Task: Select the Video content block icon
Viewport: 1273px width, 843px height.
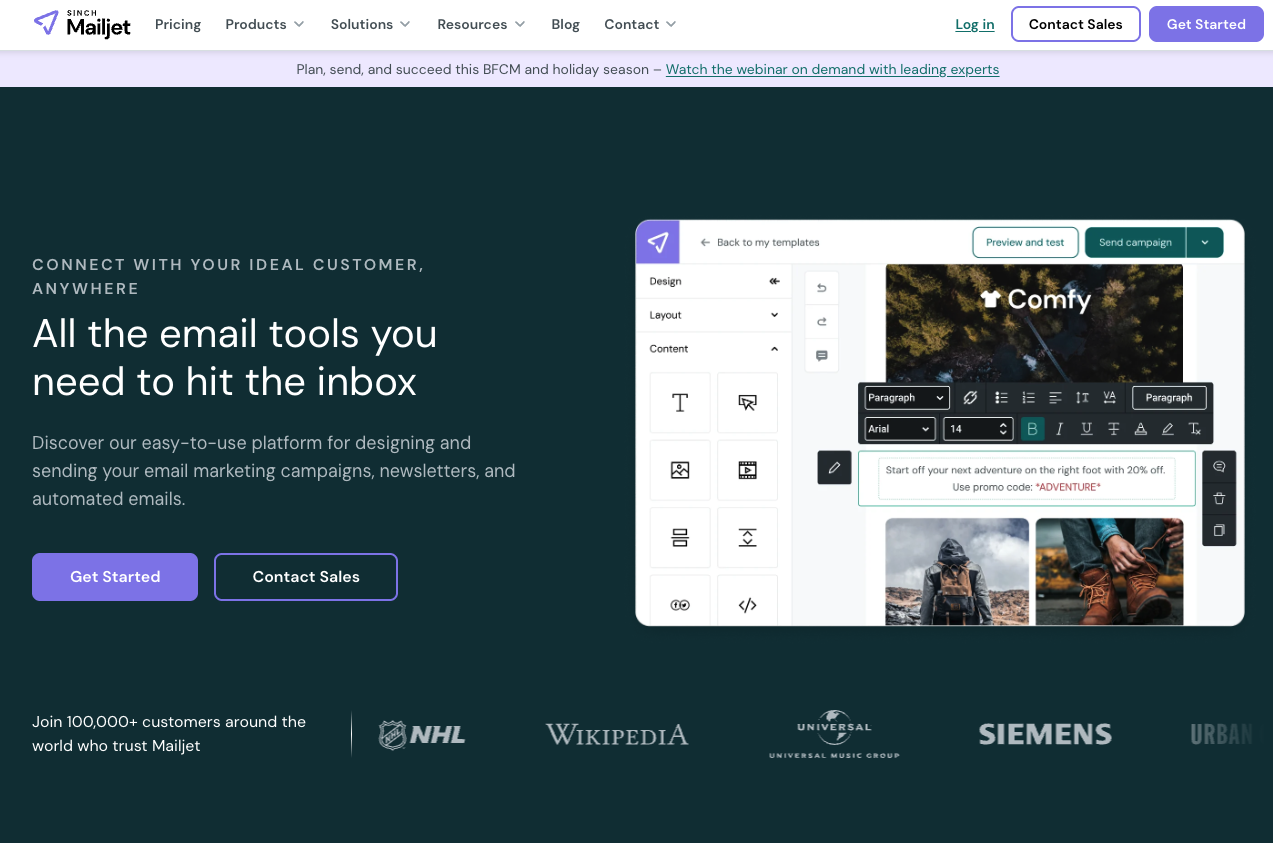Action: tap(747, 470)
